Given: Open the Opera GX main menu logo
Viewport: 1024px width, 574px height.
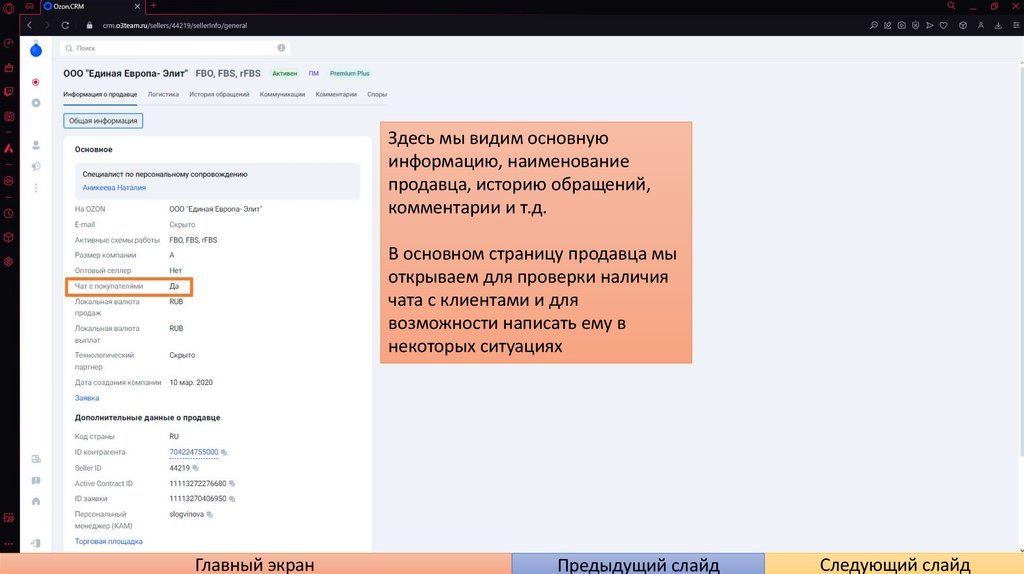Looking at the screenshot, I should pyautogui.click(x=8, y=7).
